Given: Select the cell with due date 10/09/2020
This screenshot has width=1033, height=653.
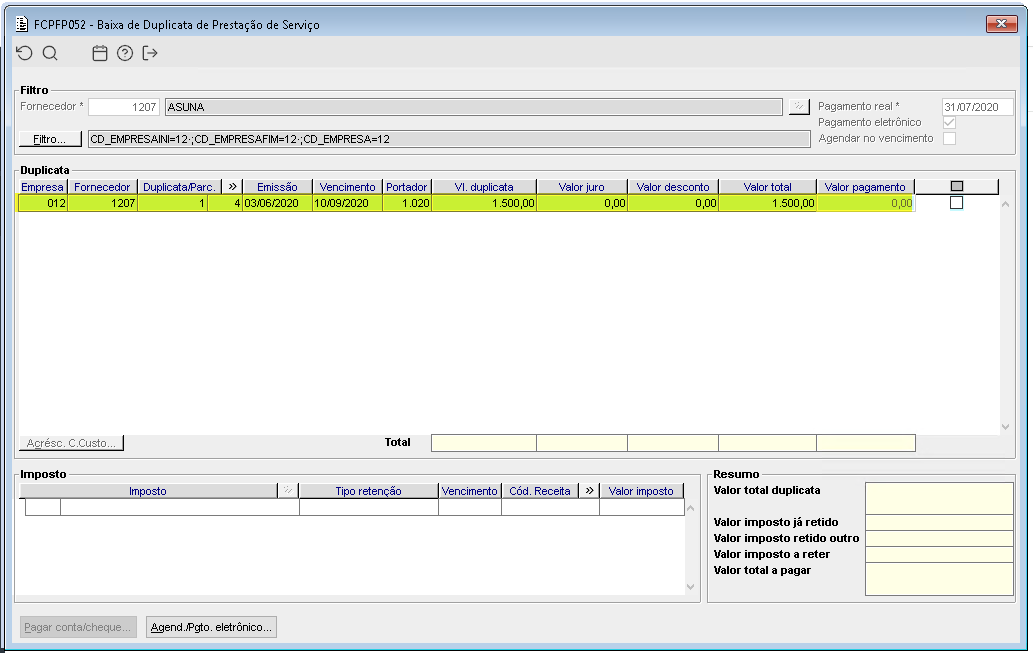Looking at the screenshot, I should [x=347, y=203].
